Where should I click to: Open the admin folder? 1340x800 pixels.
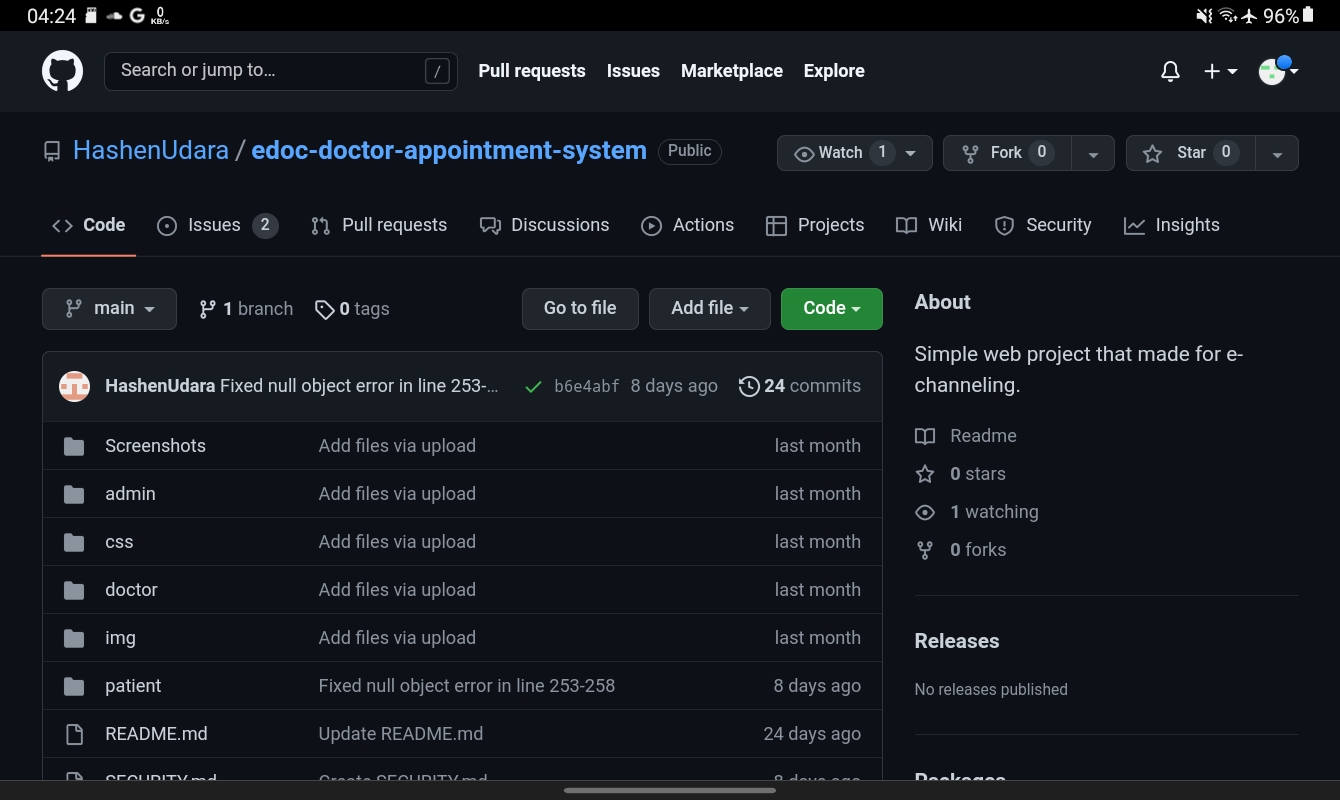(130, 494)
